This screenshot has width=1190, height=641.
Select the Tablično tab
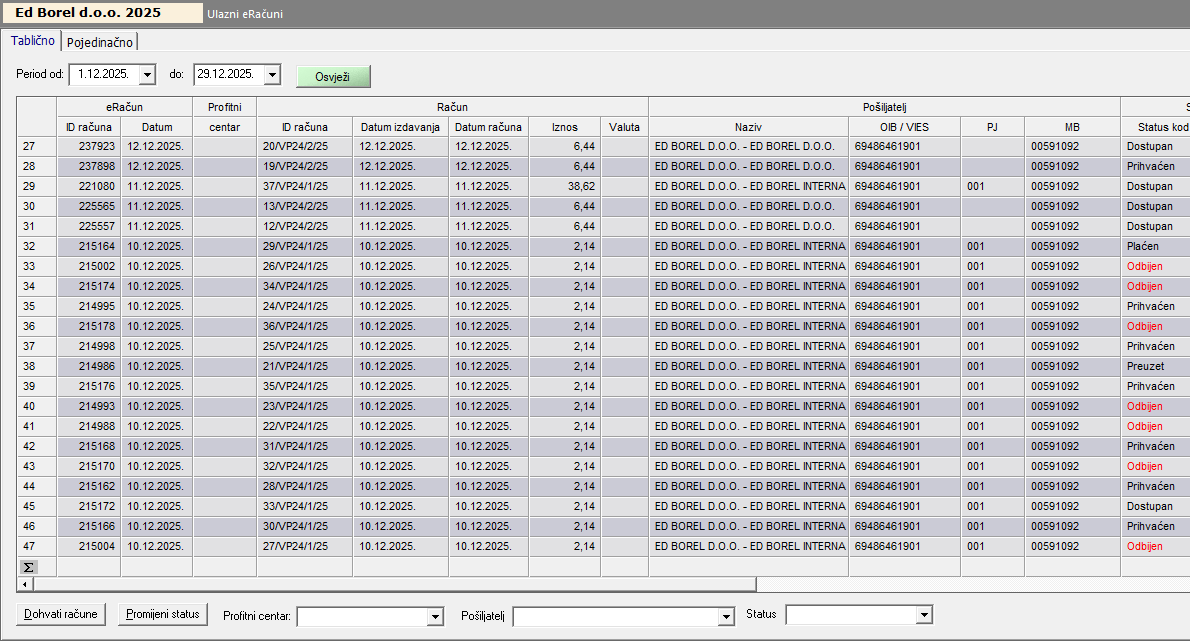[x=33, y=41]
